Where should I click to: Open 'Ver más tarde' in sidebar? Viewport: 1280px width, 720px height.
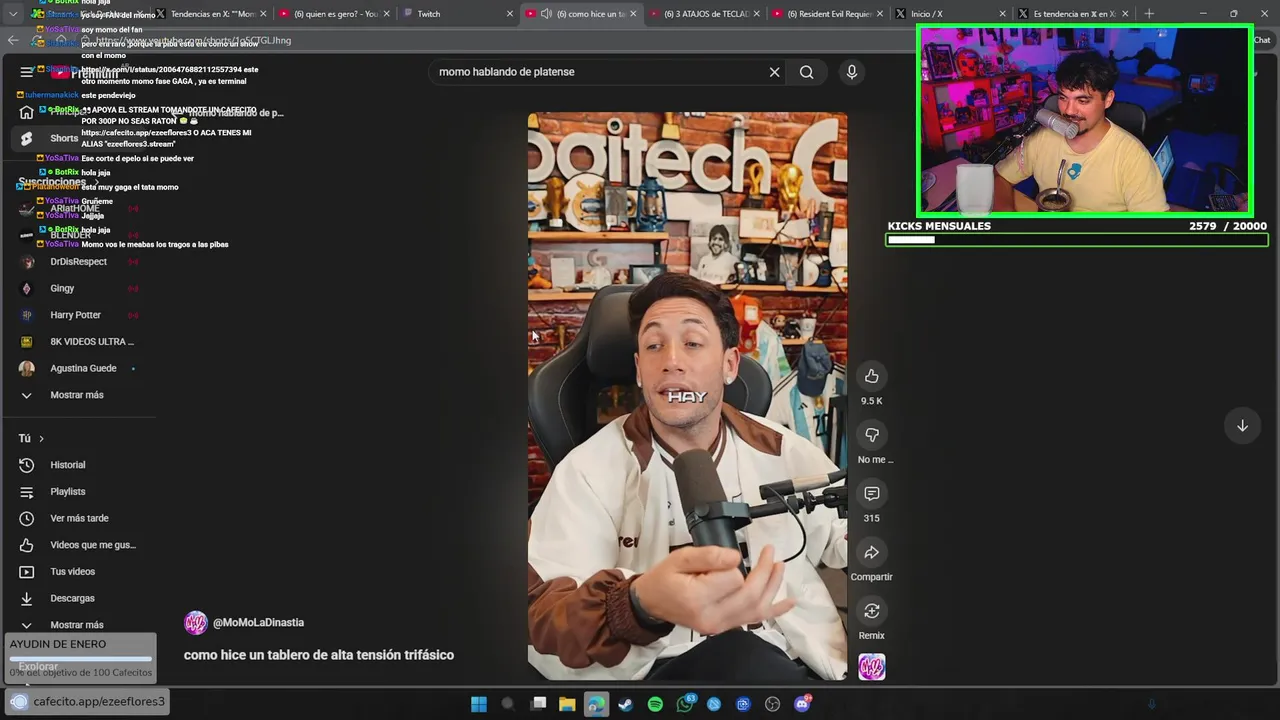(x=79, y=518)
